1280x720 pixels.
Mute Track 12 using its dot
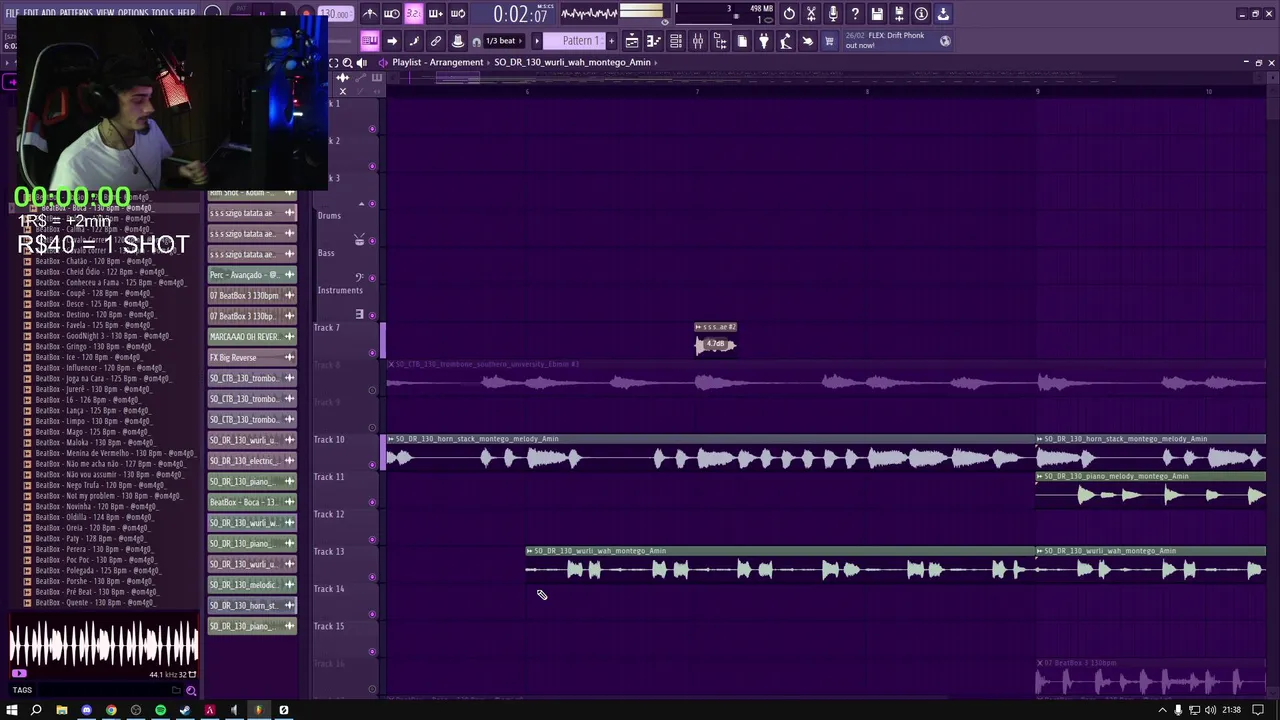(x=373, y=539)
